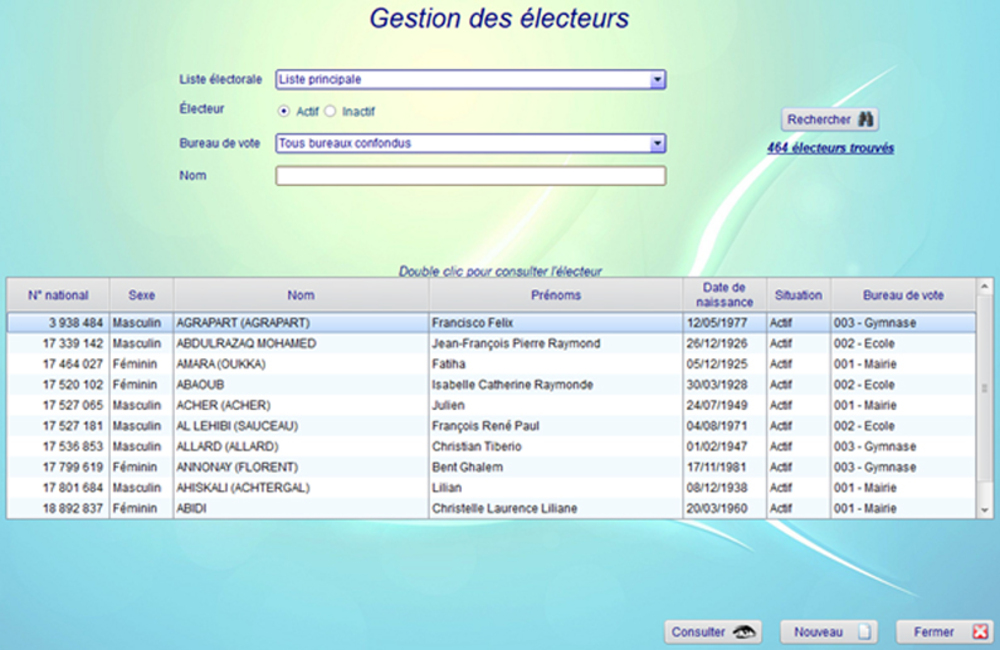Viewport: 1000px width, 650px height.
Task: Sort table by Nom column header
Action: coord(301,295)
